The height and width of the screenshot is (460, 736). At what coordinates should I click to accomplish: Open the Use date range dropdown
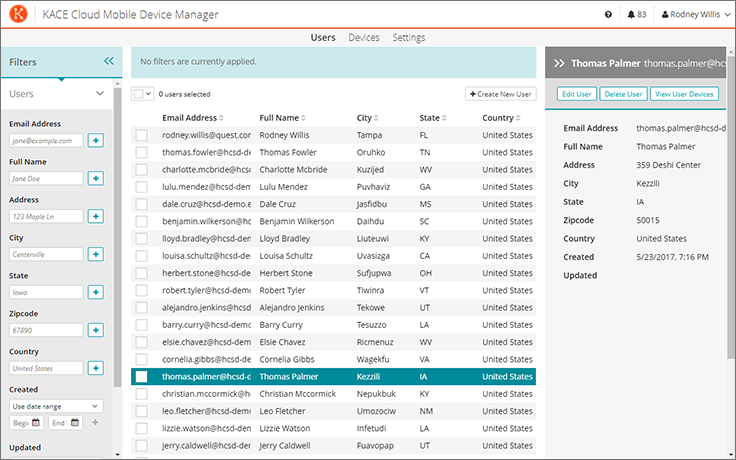pos(56,406)
